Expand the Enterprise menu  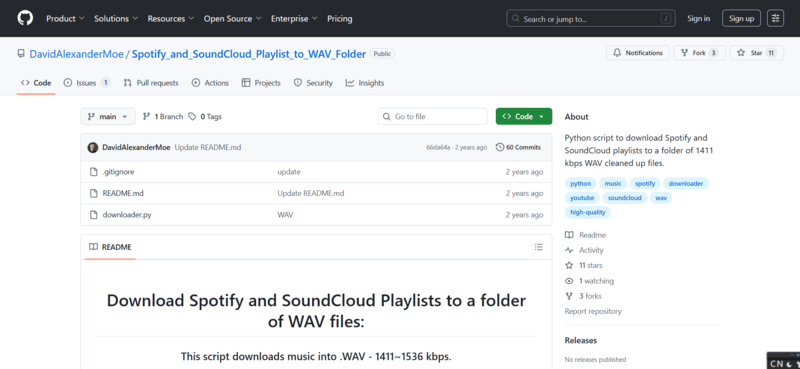click(x=294, y=18)
